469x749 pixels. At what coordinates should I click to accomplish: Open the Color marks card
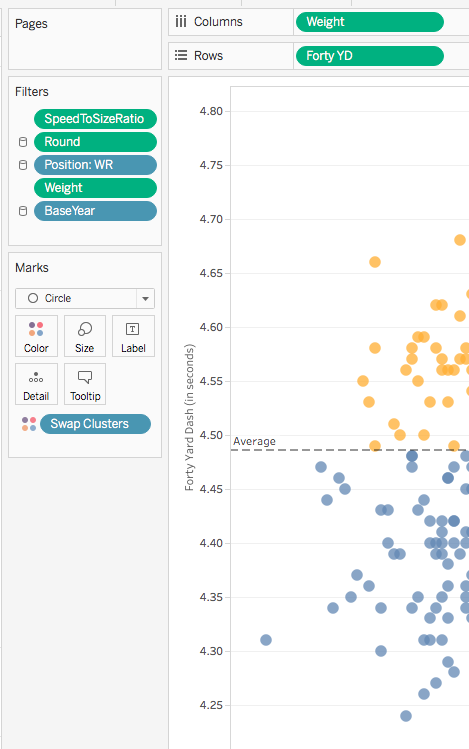point(36,336)
